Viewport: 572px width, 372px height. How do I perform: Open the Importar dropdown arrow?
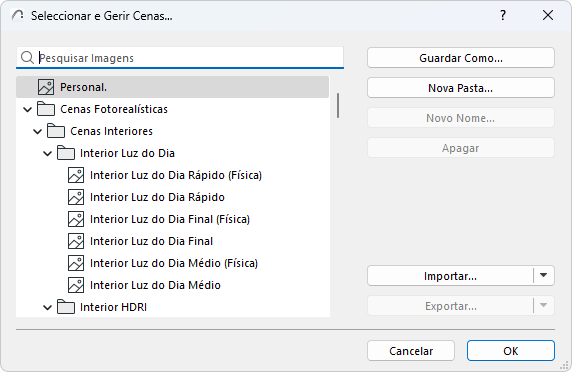click(x=544, y=275)
